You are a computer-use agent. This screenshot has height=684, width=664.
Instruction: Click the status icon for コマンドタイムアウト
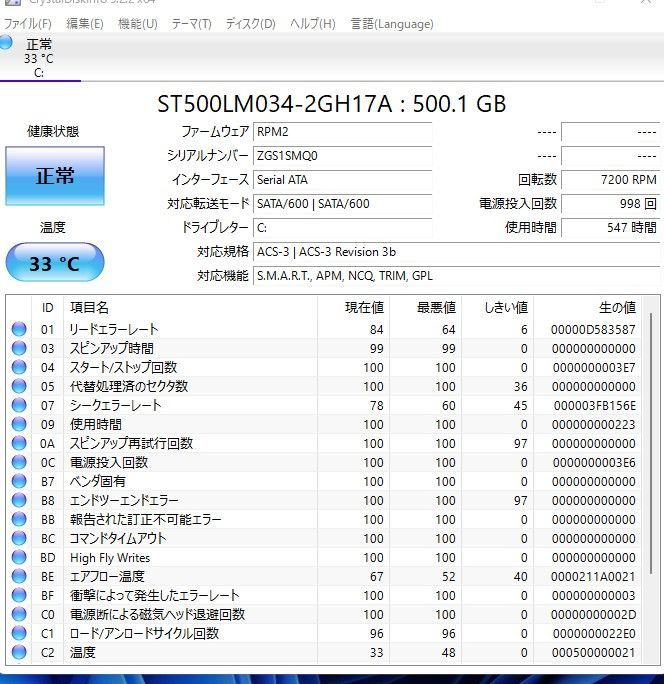coord(19,538)
